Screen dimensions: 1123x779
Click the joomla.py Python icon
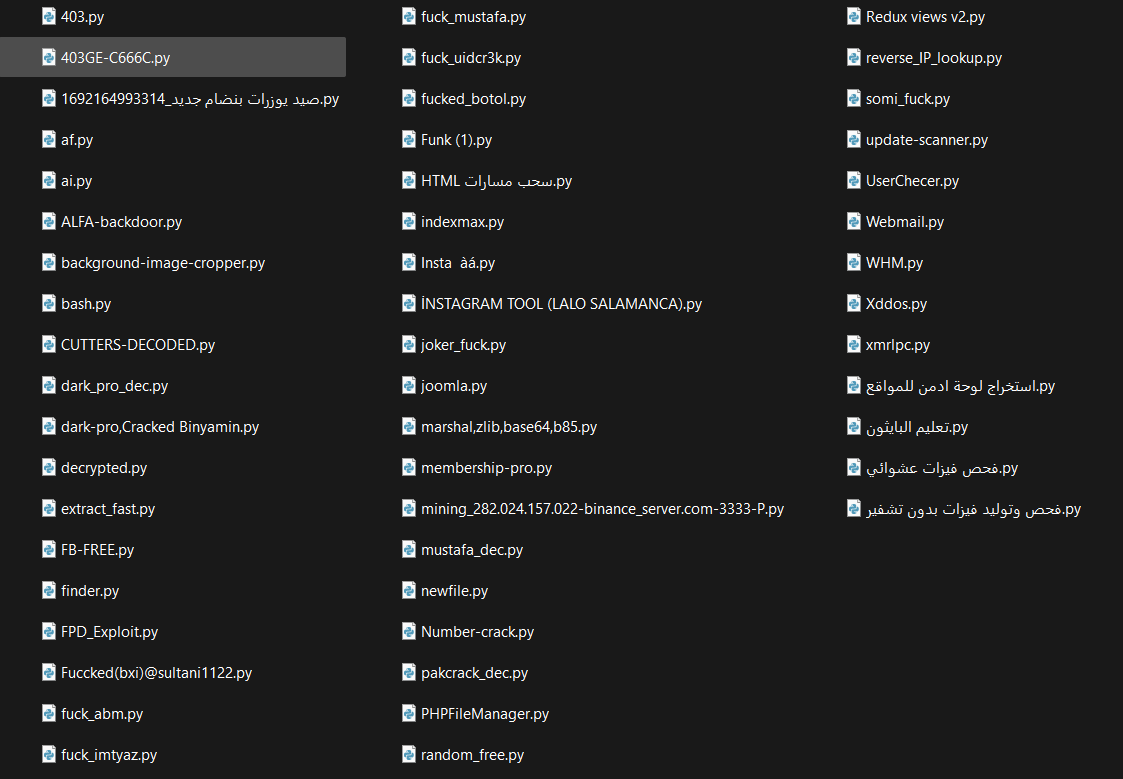coord(409,385)
